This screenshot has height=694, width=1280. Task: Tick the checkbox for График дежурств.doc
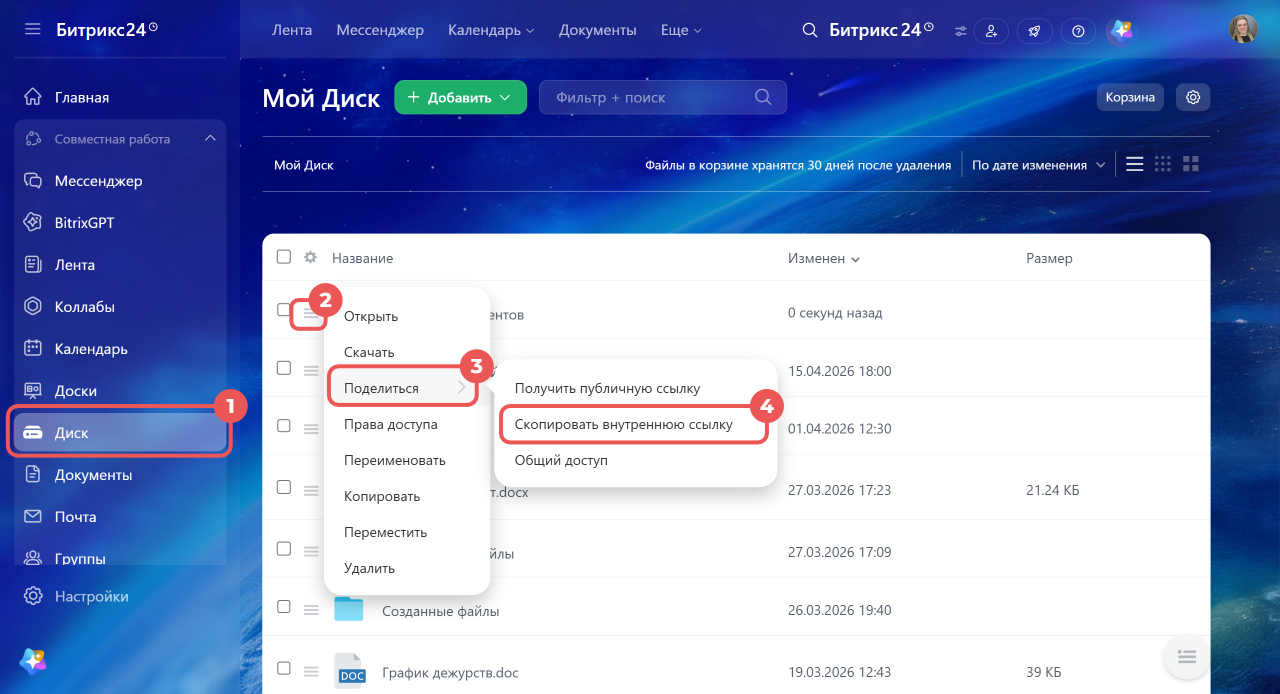(284, 668)
